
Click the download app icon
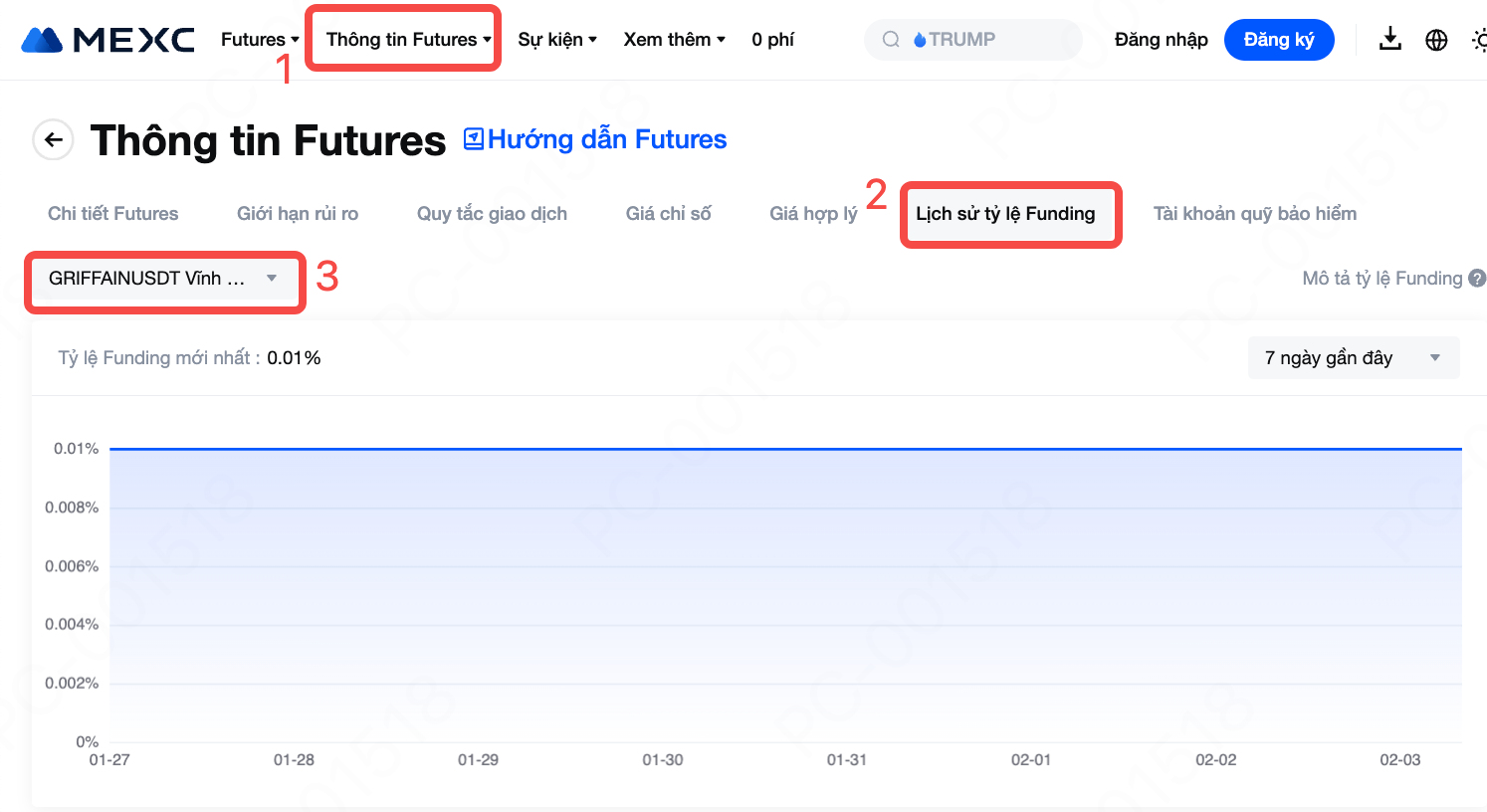click(1390, 40)
